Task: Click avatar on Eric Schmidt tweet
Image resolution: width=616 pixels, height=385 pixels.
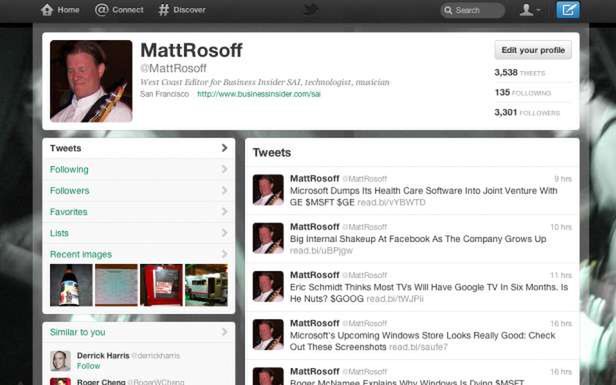Action: 268,286
